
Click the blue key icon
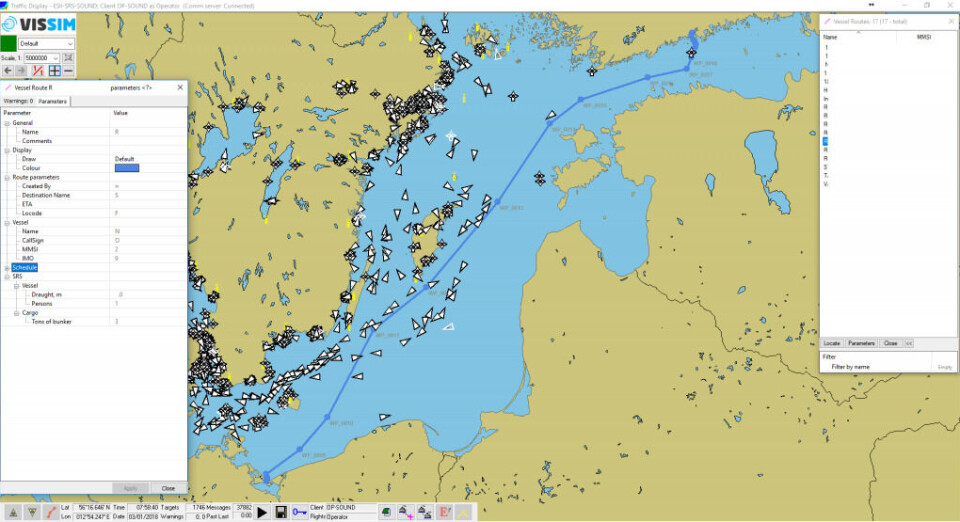pyautogui.click(x=299, y=512)
